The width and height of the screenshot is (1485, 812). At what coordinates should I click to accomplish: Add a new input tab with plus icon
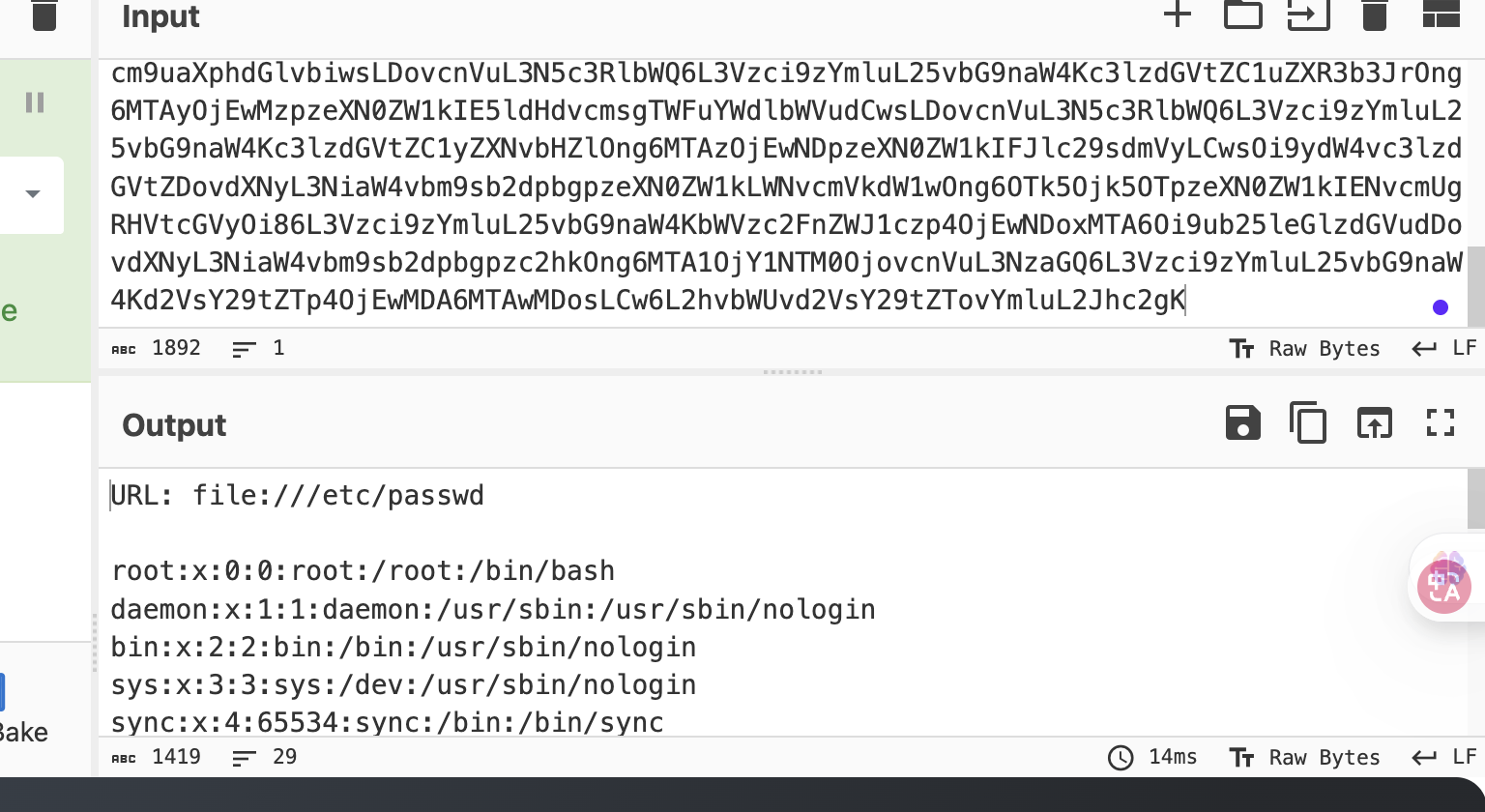pyautogui.click(x=1177, y=14)
